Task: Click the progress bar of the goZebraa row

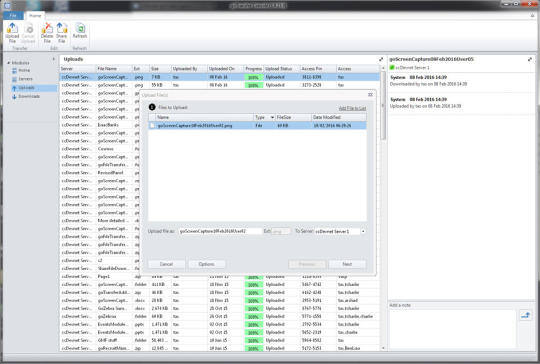Action: click(253, 317)
